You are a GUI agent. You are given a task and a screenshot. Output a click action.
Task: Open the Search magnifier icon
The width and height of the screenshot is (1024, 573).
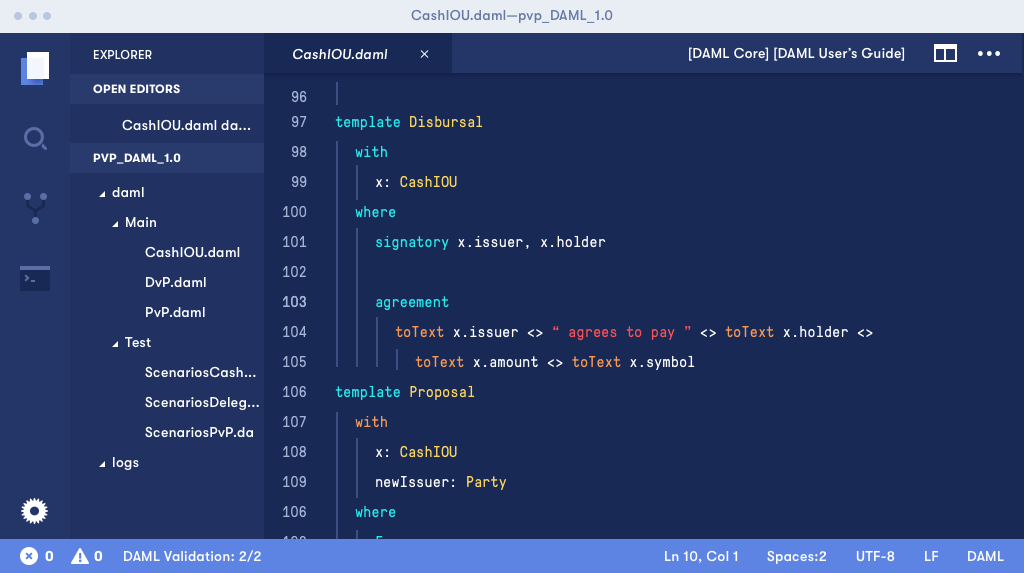click(35, 138)
